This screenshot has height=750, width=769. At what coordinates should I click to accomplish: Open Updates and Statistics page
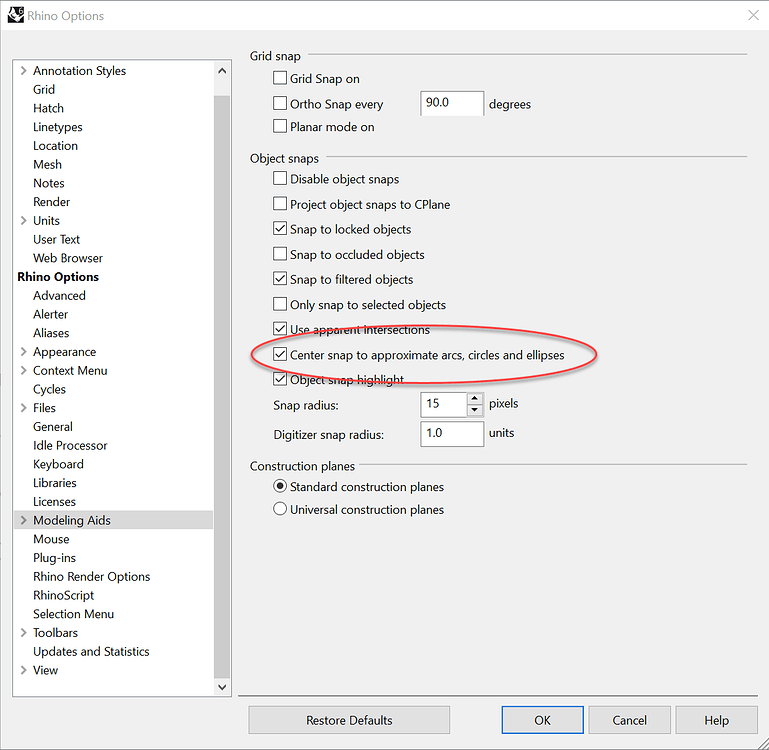point(91,651)
